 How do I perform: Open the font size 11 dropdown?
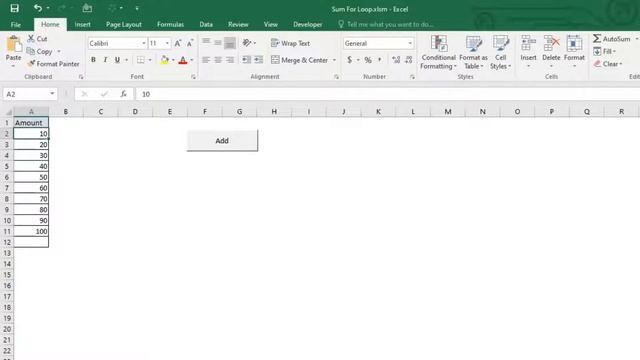(167, 43)
